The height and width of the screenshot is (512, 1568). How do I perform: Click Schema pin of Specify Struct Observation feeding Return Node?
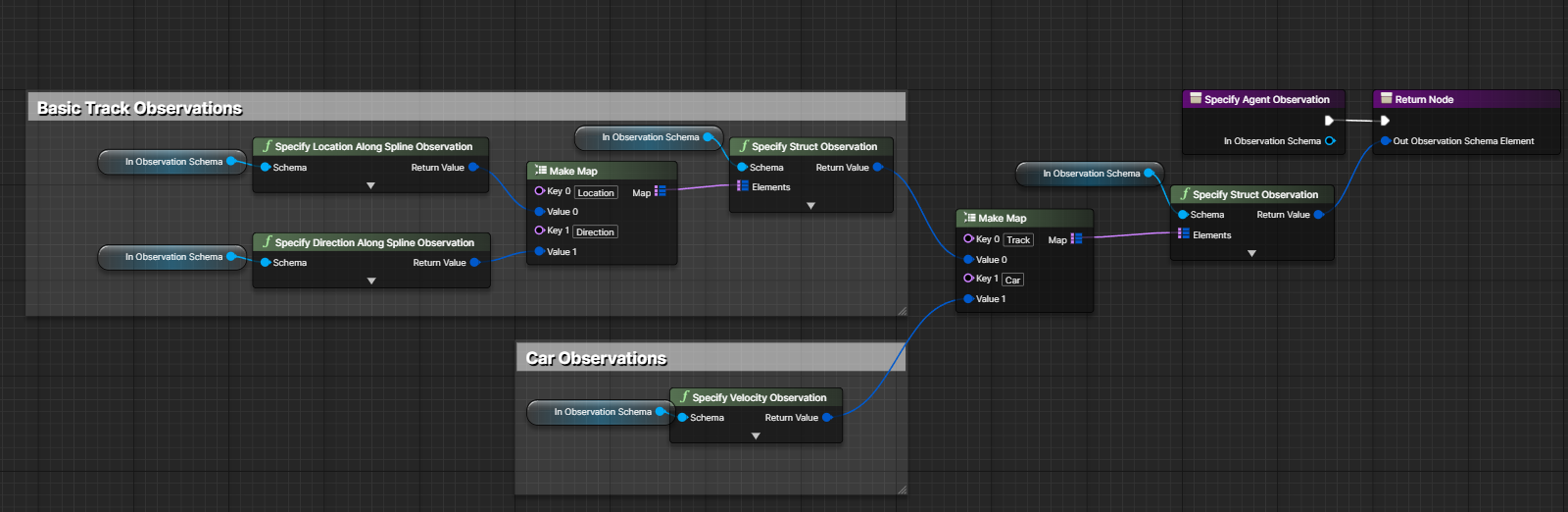tap(1183, 215)
